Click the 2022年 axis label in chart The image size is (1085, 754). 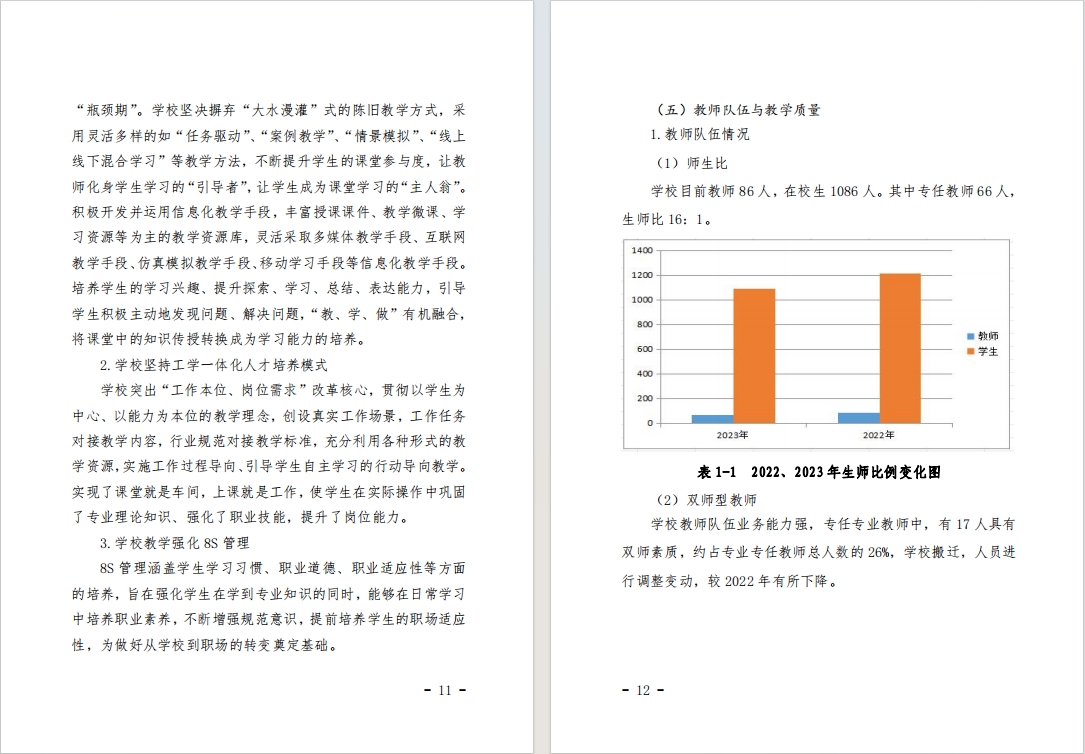(879, 436)
